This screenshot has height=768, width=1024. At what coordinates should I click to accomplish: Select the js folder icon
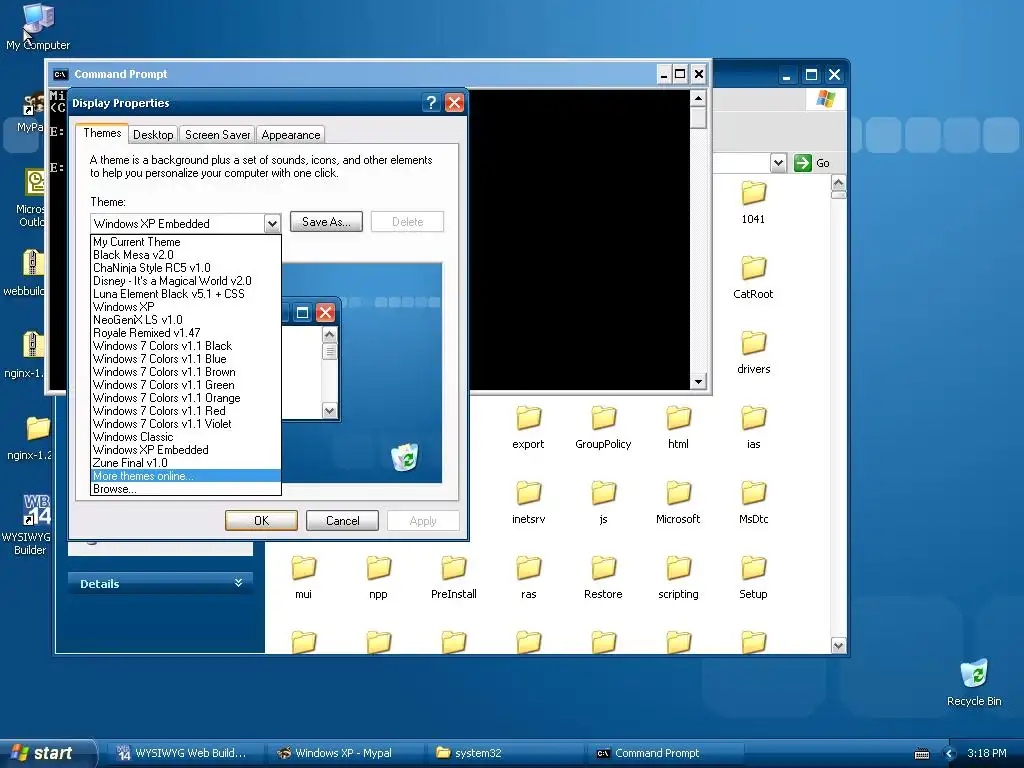[x=603, y=493]
